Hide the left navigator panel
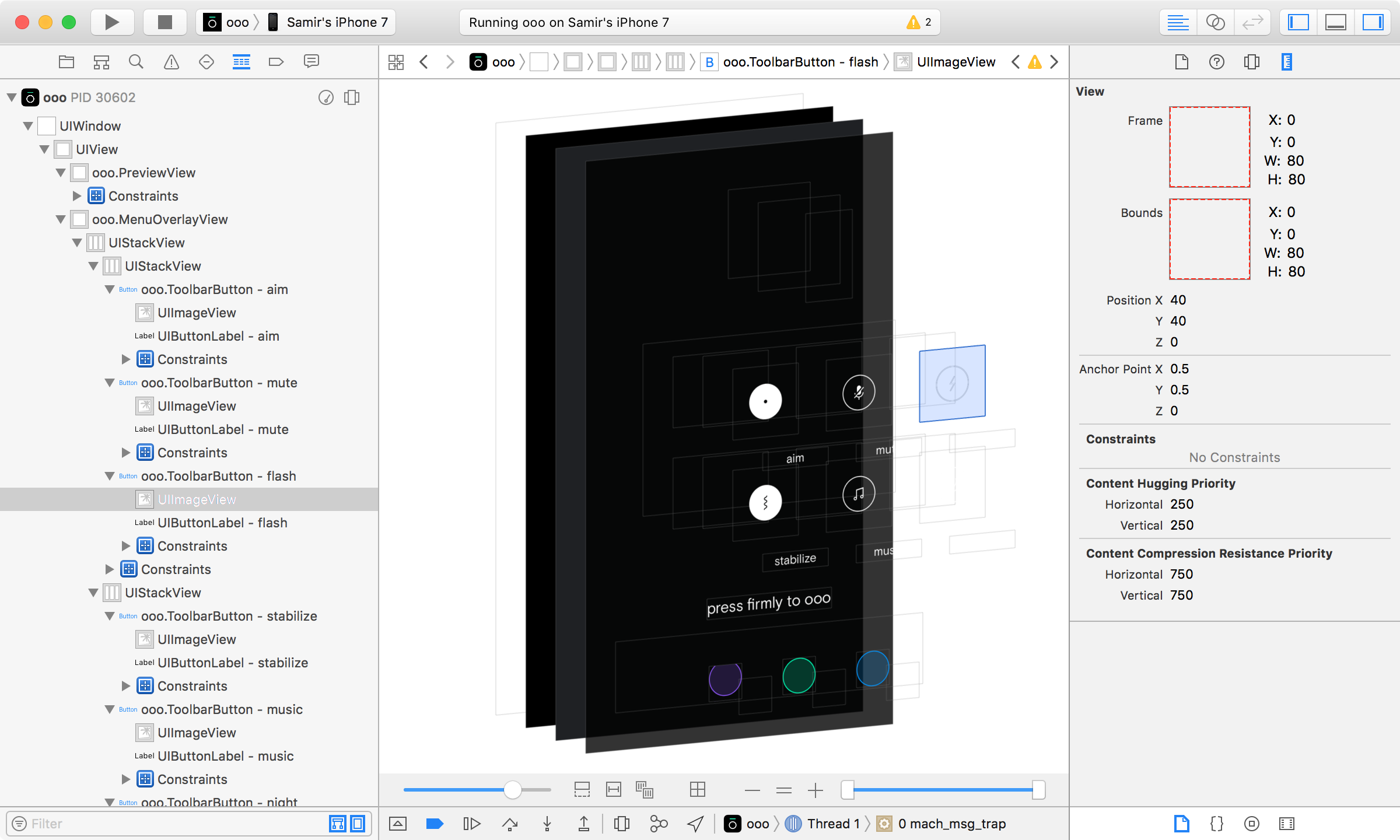The image size is (1400, 840). pyautogui.click(x=1297, y=22)
